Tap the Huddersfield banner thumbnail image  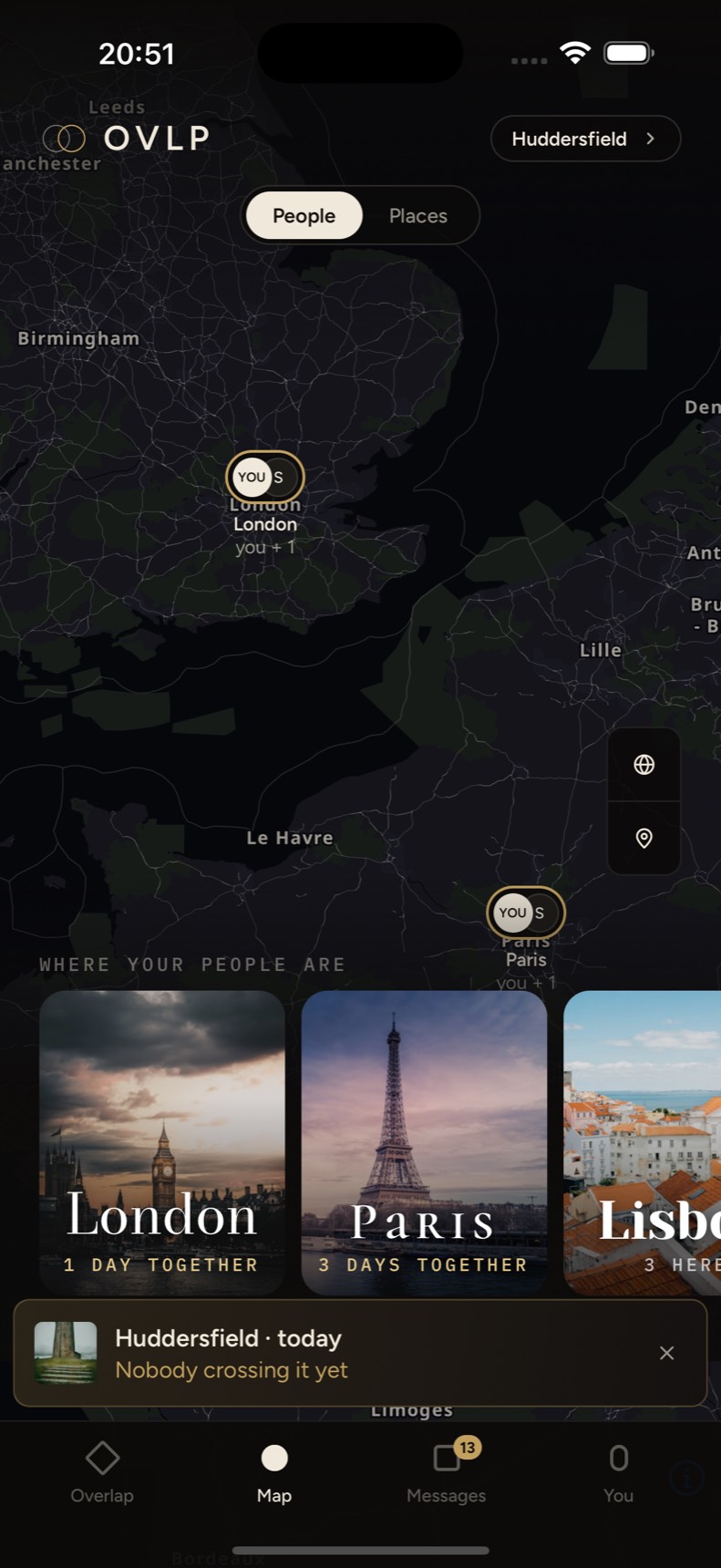point(66,1353)
